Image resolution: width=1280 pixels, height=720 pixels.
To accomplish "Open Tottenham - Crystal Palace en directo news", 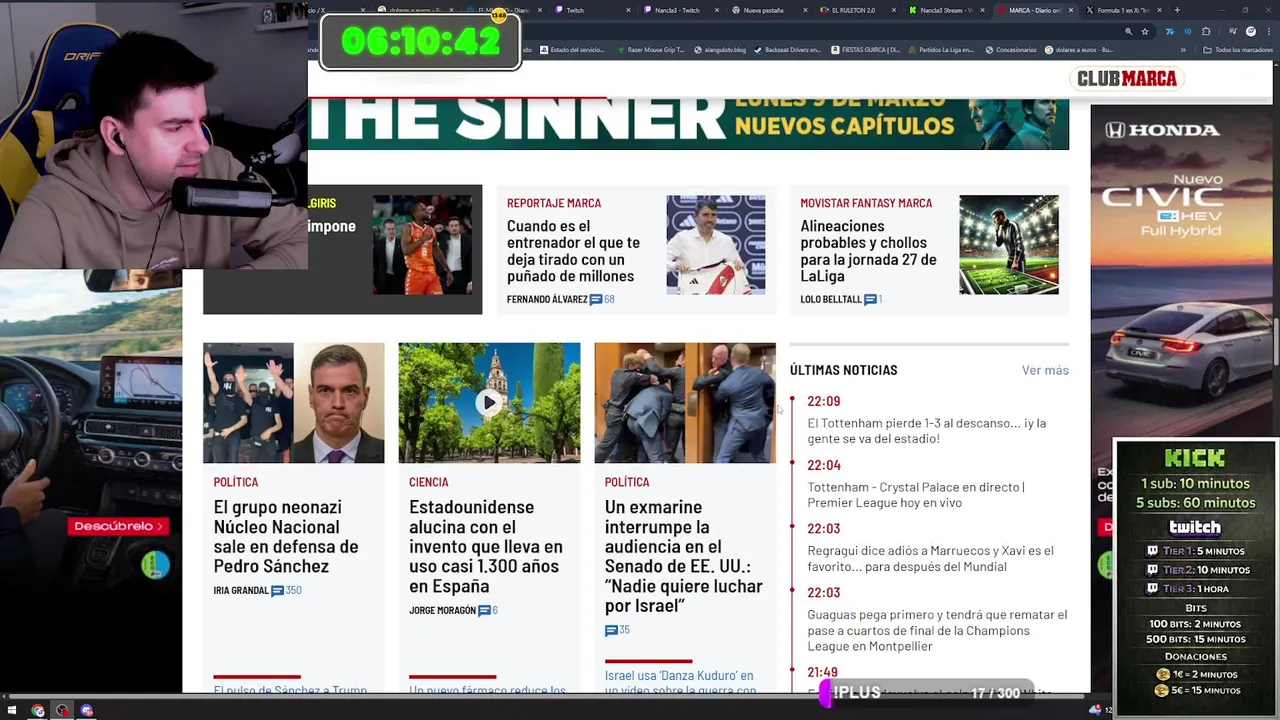I will pos(916,495).
